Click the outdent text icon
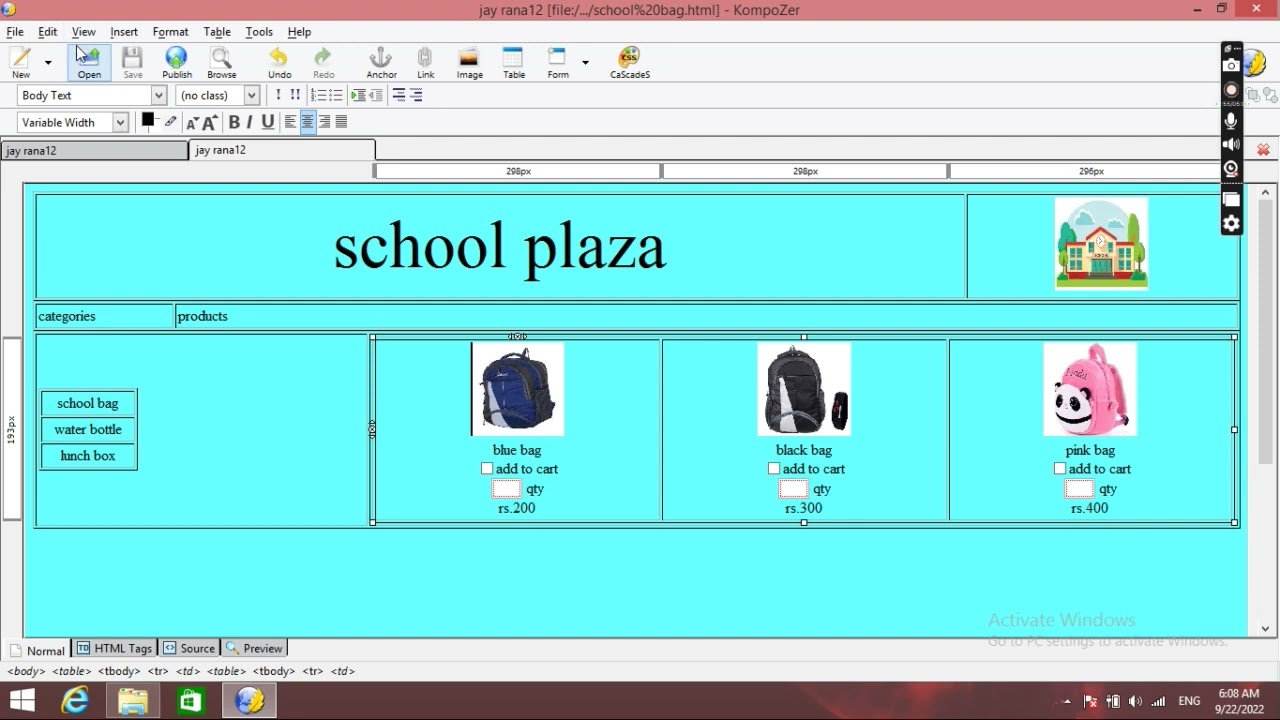This screenshot has height=720, width=1280. [x=376, y=95]
